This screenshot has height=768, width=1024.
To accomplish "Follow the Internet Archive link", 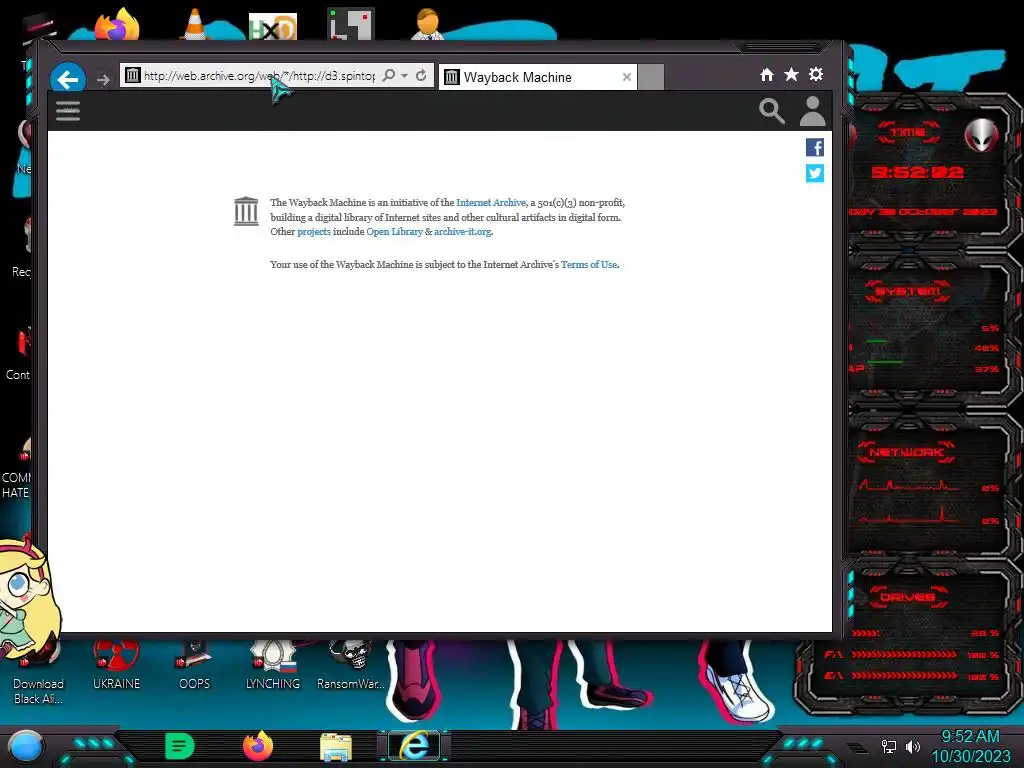I will 490,202.
